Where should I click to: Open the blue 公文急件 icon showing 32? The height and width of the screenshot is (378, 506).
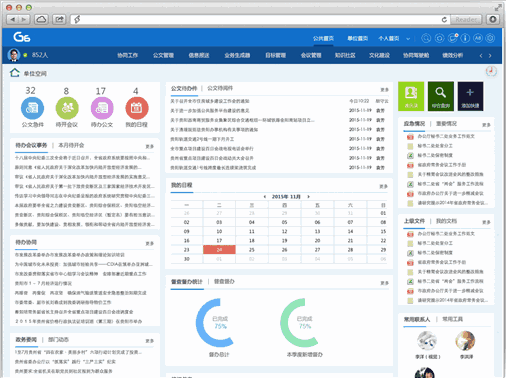coord(32,108)
